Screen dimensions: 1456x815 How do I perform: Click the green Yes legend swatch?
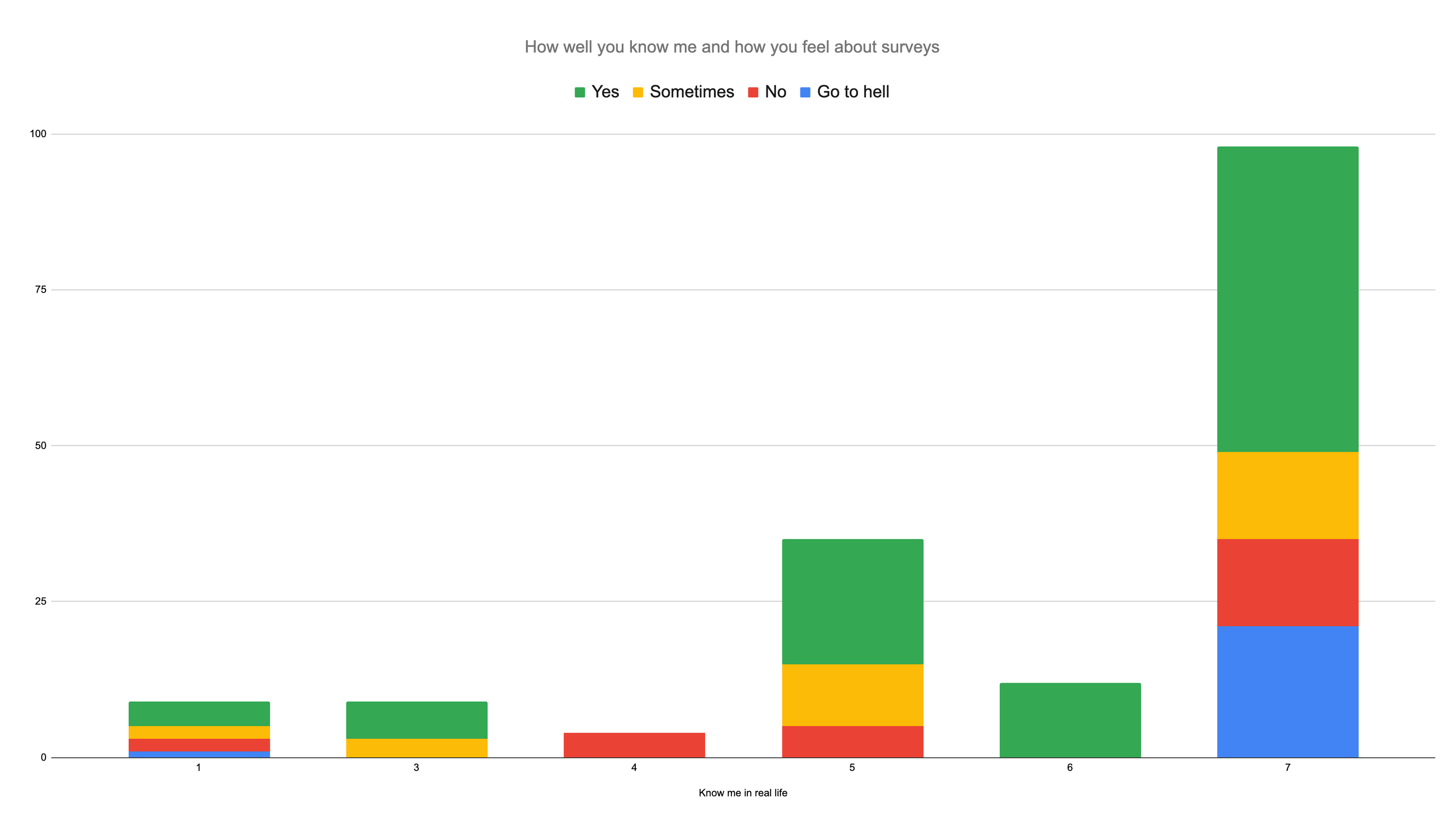point(579,92)
